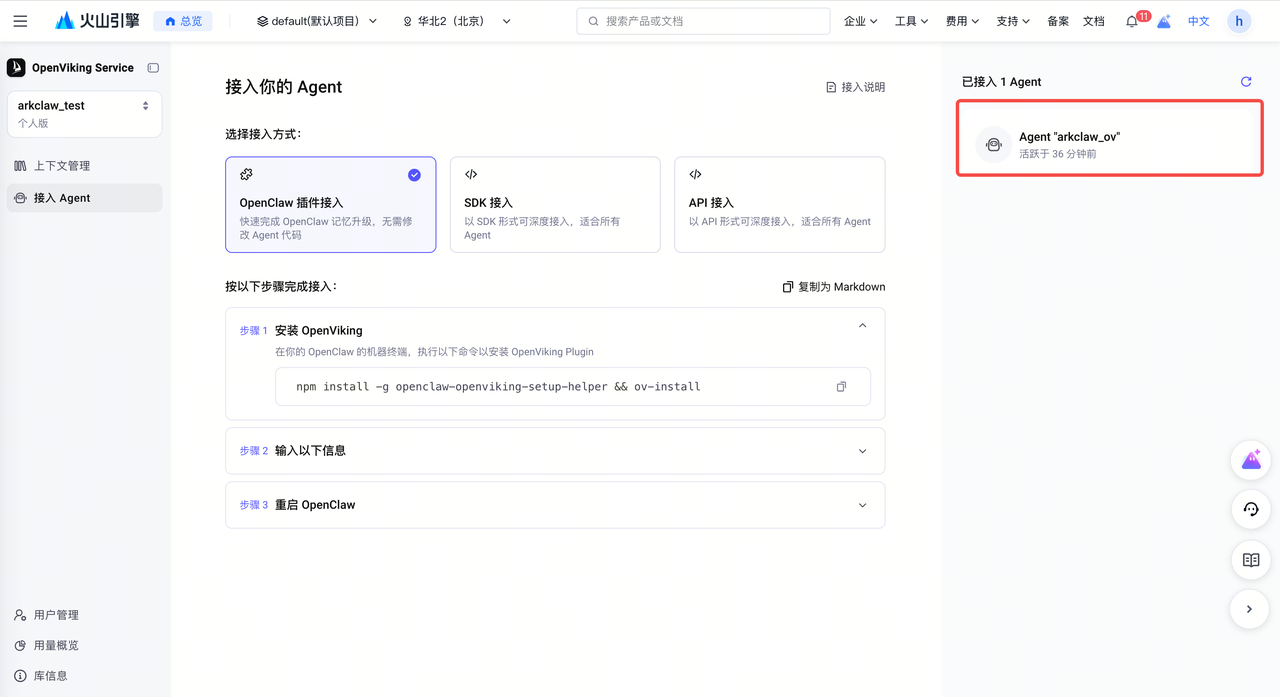Screen dimensions: 1280x697
Task: Refresh the connected Agent list
Action: click(1246, 82)
